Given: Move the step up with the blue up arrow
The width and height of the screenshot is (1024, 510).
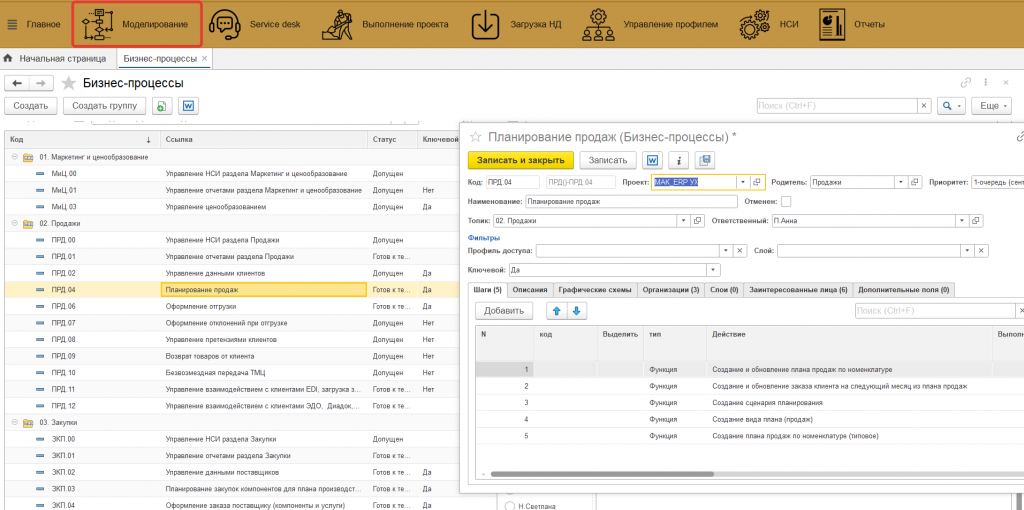Looking at the screenshot, I should click(x=555, y=311).
